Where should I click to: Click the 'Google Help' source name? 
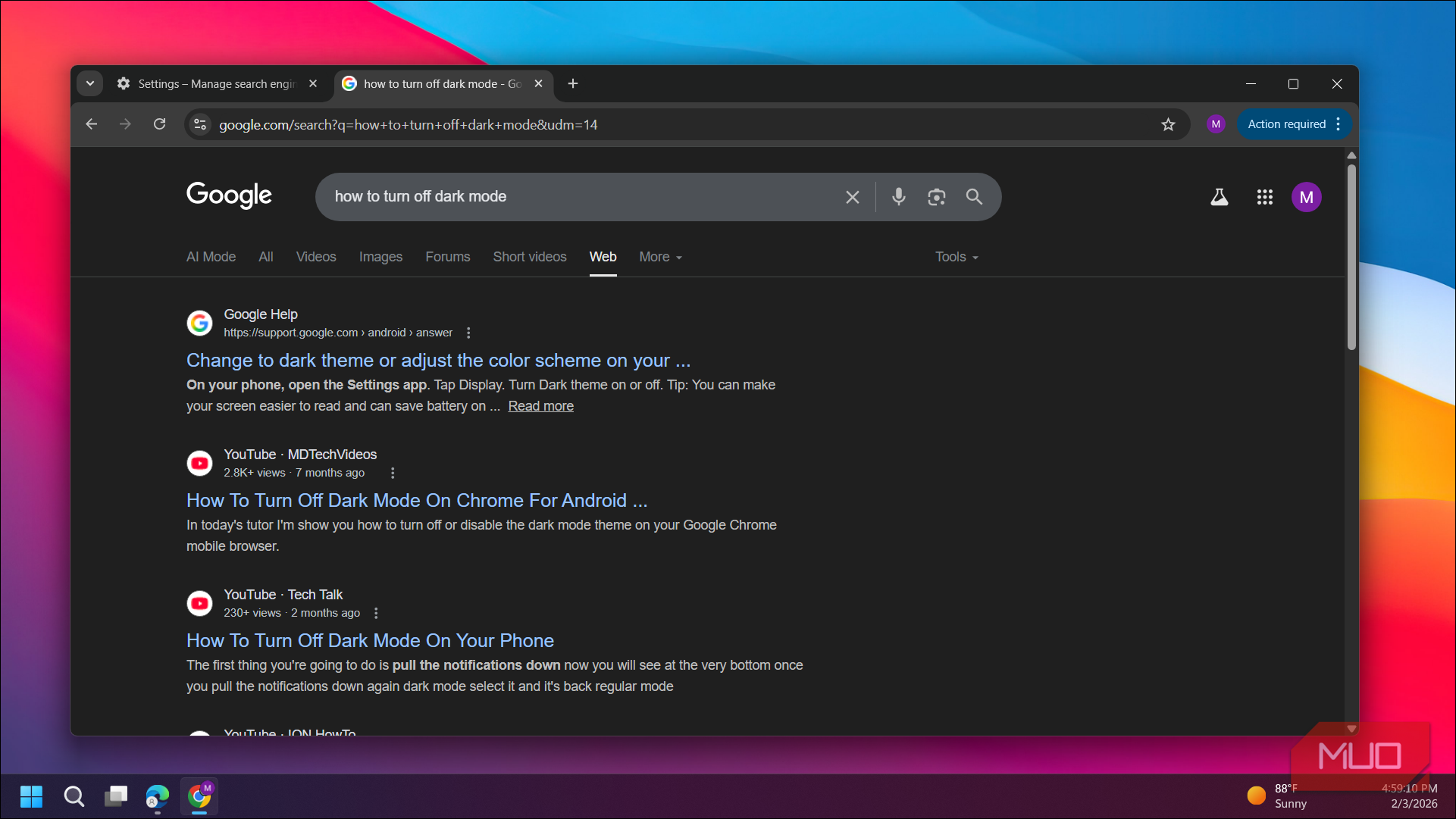pyautogui.click(x=261, y=314)
